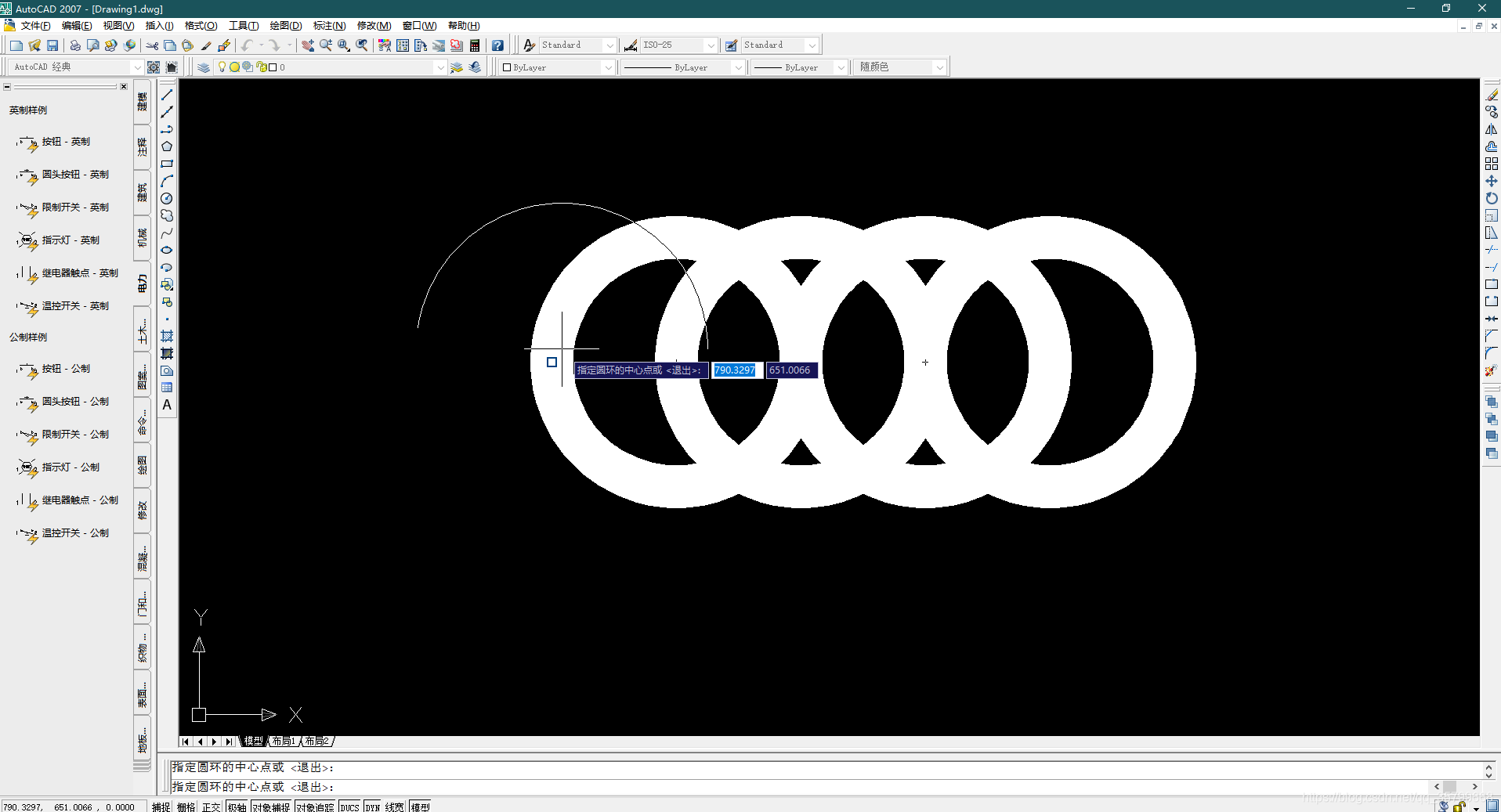Select the Arc drawing tool
Viewport: 1501px width, 812px height.
167,181
